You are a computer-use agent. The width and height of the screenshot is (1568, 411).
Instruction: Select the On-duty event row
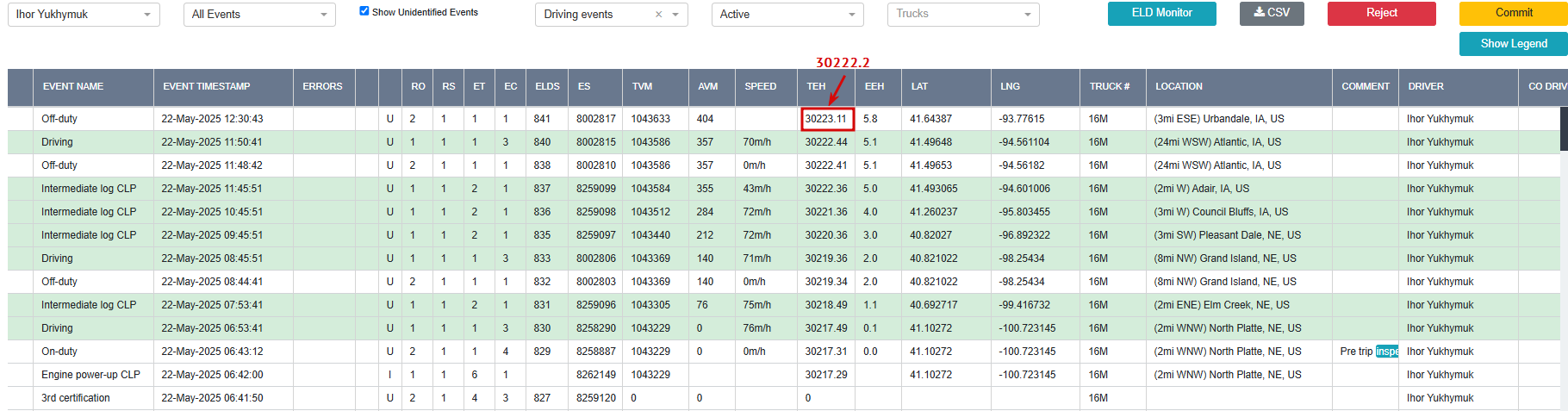(x=784, y=352)
